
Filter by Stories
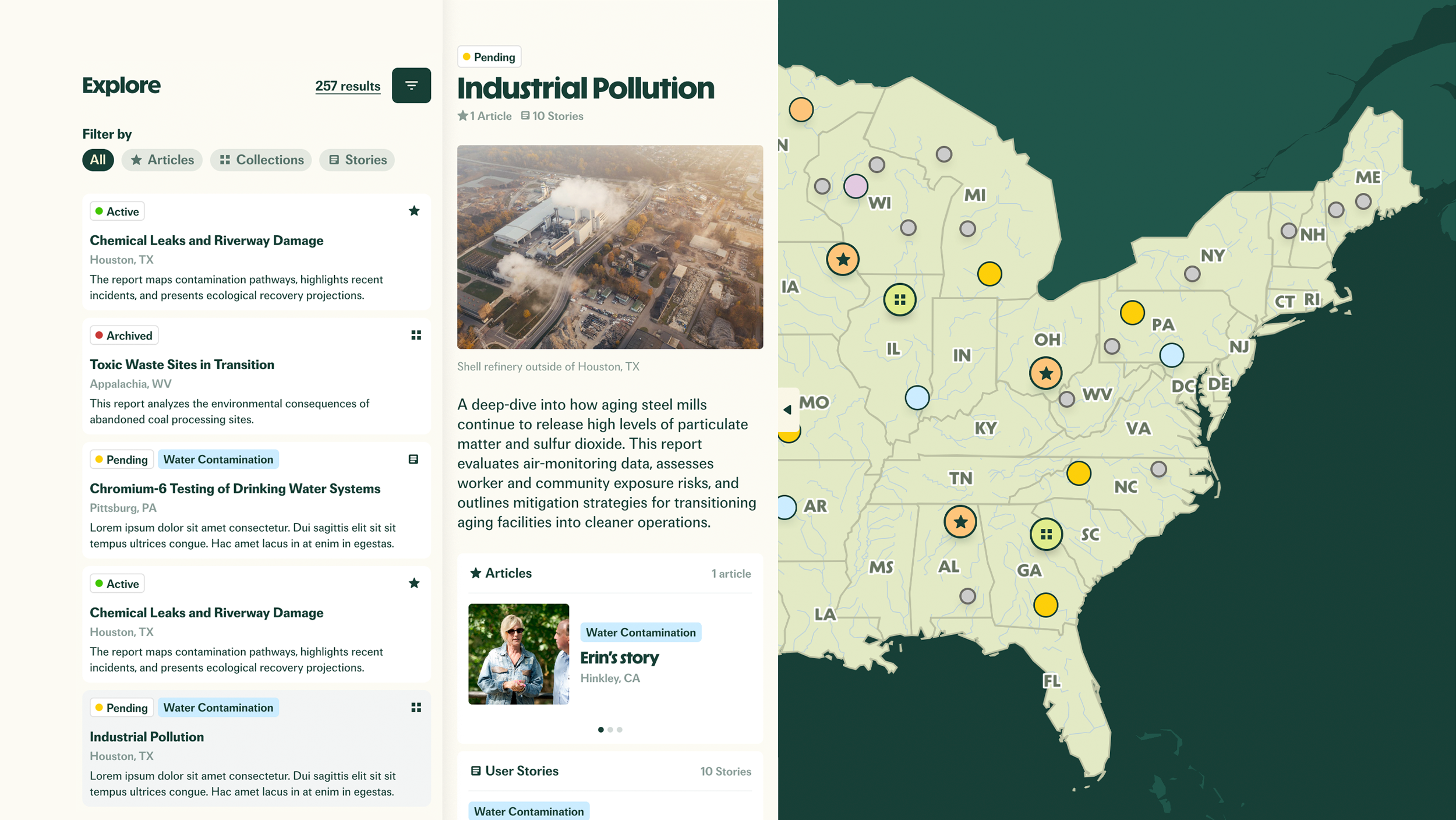point(357,160)
